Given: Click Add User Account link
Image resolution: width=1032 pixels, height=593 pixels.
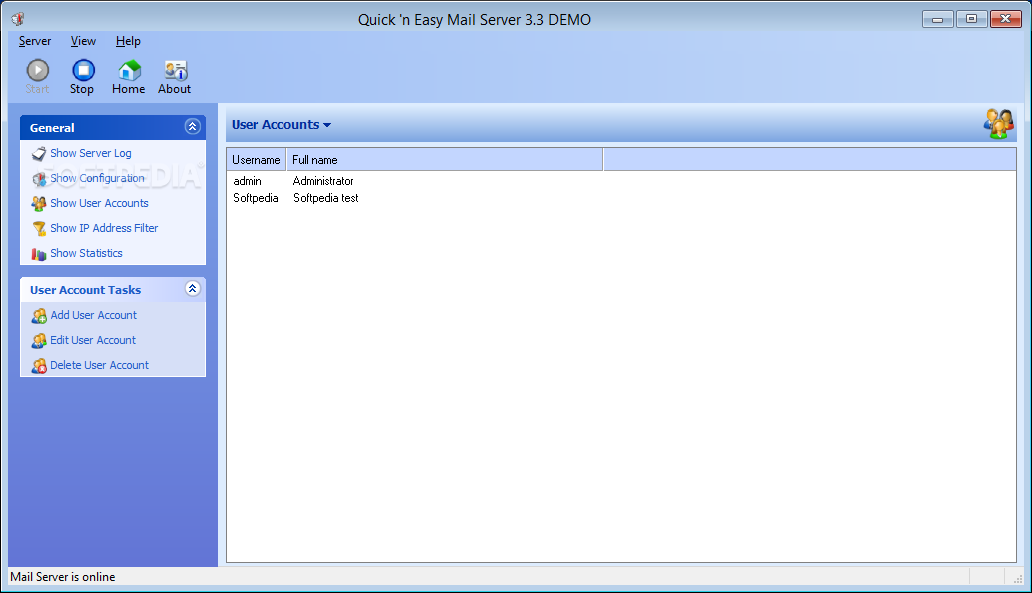Looking at the screenshot, I should pyautogui.click(x=93, y=315).
